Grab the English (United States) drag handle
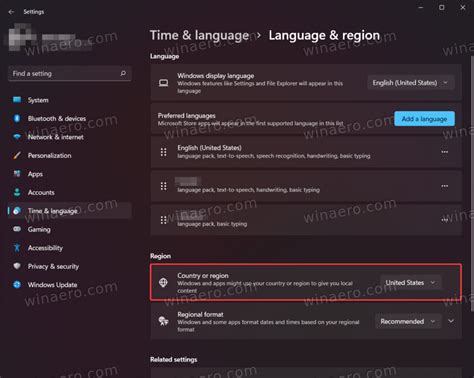Image resolution: width=474 pixels, height=378 pixels. pos(163,152)
